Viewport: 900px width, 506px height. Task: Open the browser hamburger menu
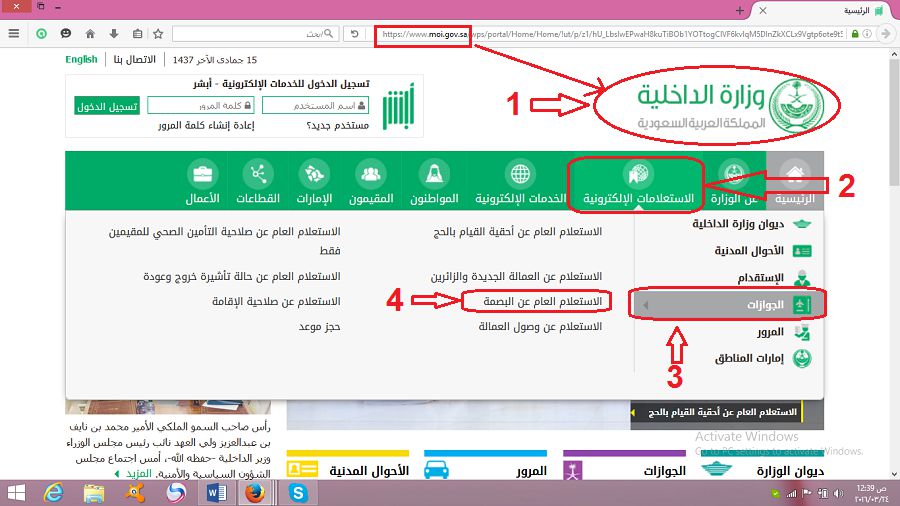point(14,34)
